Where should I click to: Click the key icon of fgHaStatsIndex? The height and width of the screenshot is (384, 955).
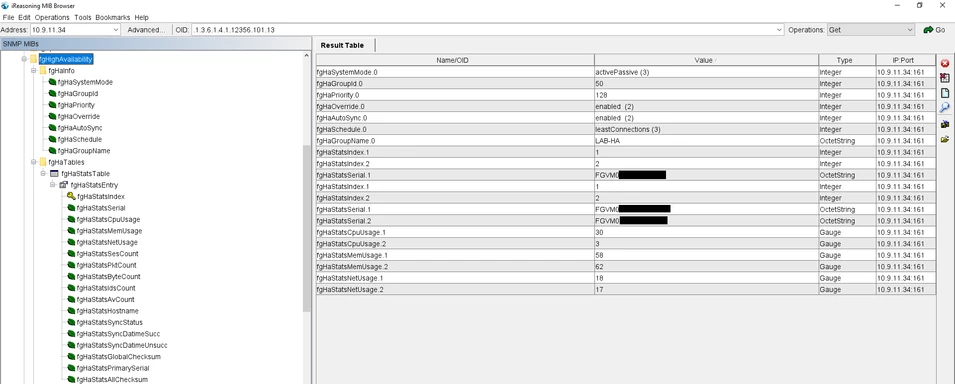point(71,196)
